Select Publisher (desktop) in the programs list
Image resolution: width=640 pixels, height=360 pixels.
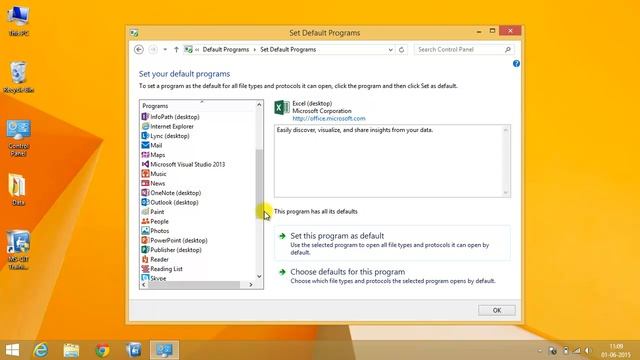pos(171,250)
